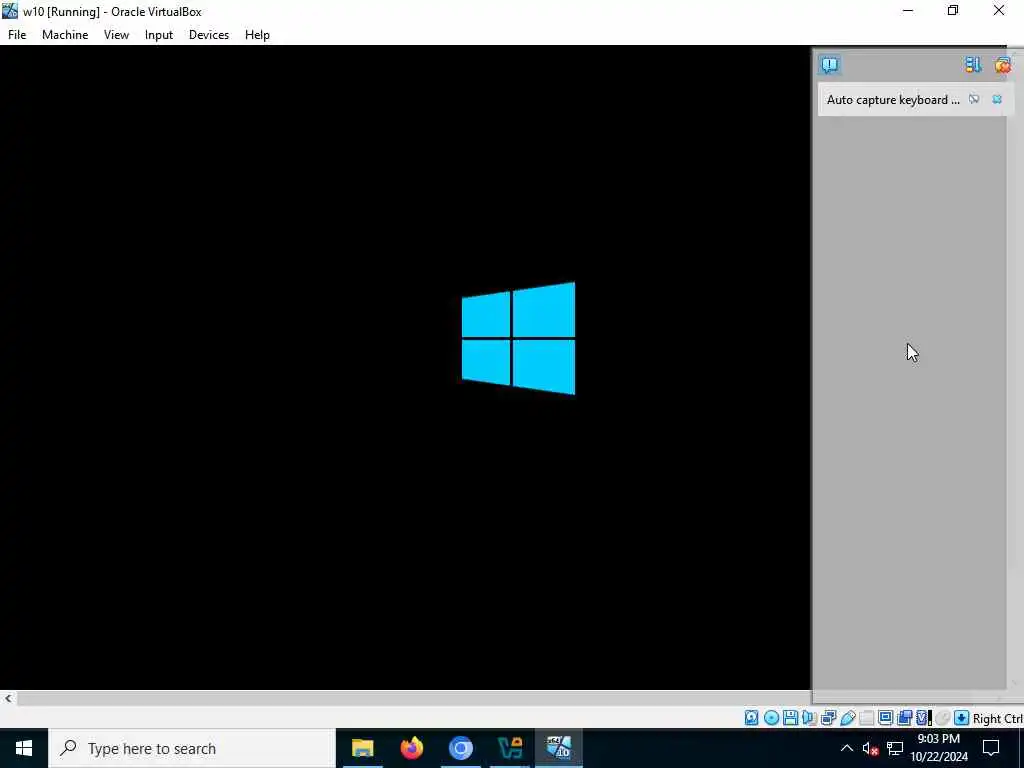Click the network tray icon

pos(895,748)
